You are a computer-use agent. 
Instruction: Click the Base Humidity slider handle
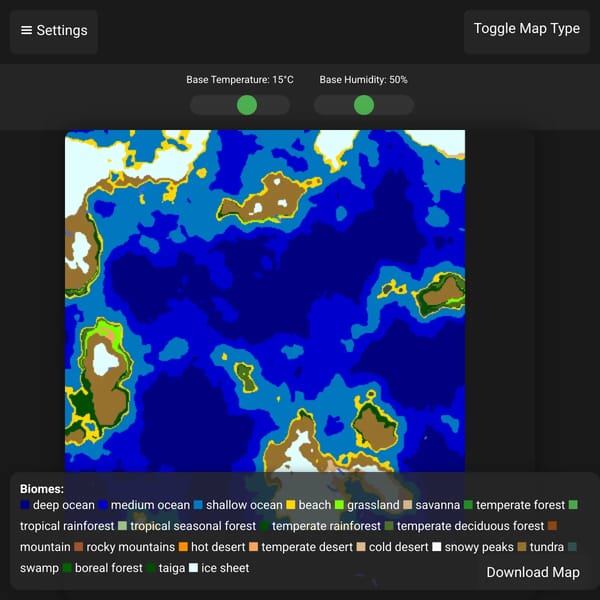click(364, 105)
